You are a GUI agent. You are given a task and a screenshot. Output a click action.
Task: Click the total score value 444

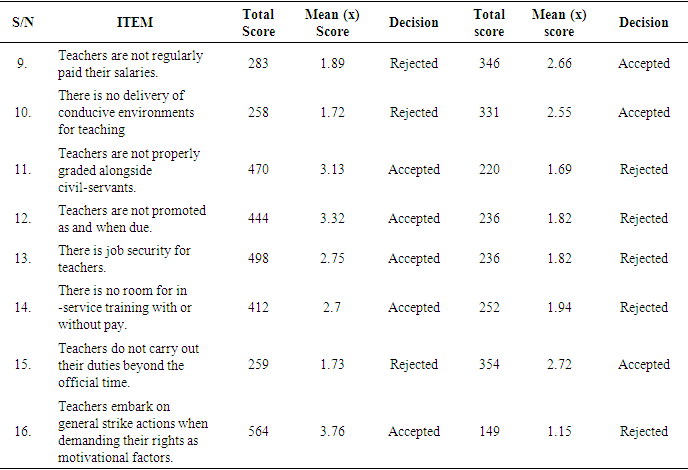(259, 218)
